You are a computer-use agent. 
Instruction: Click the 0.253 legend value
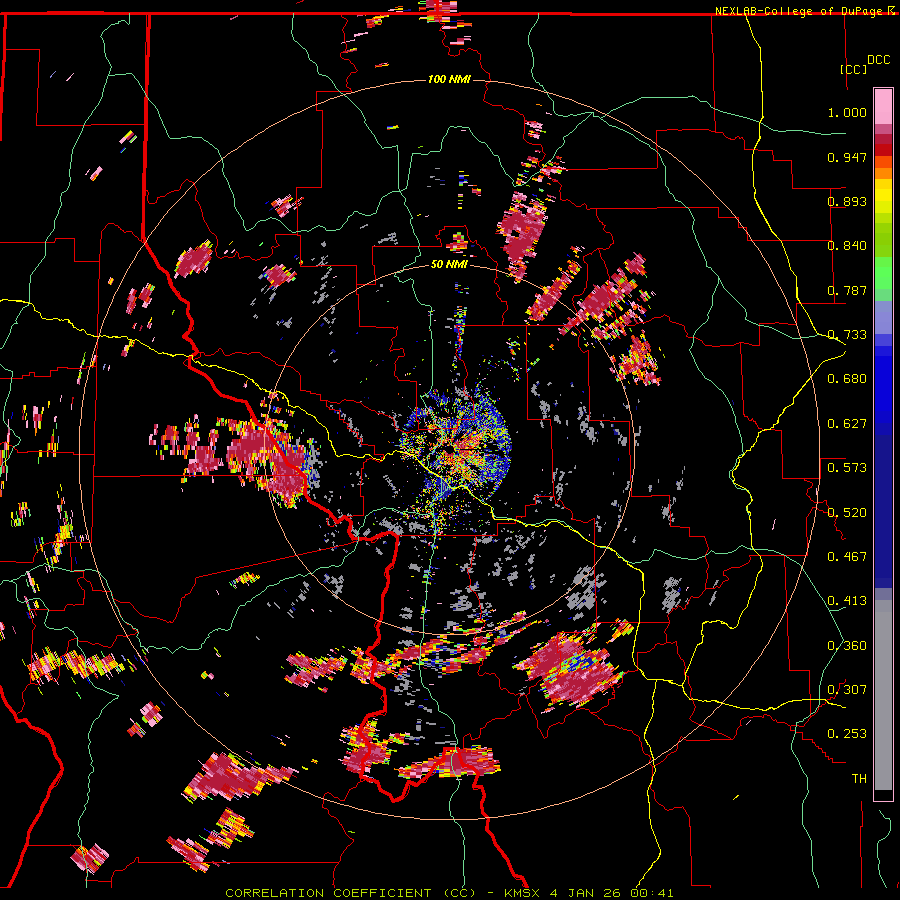(847, 734)
